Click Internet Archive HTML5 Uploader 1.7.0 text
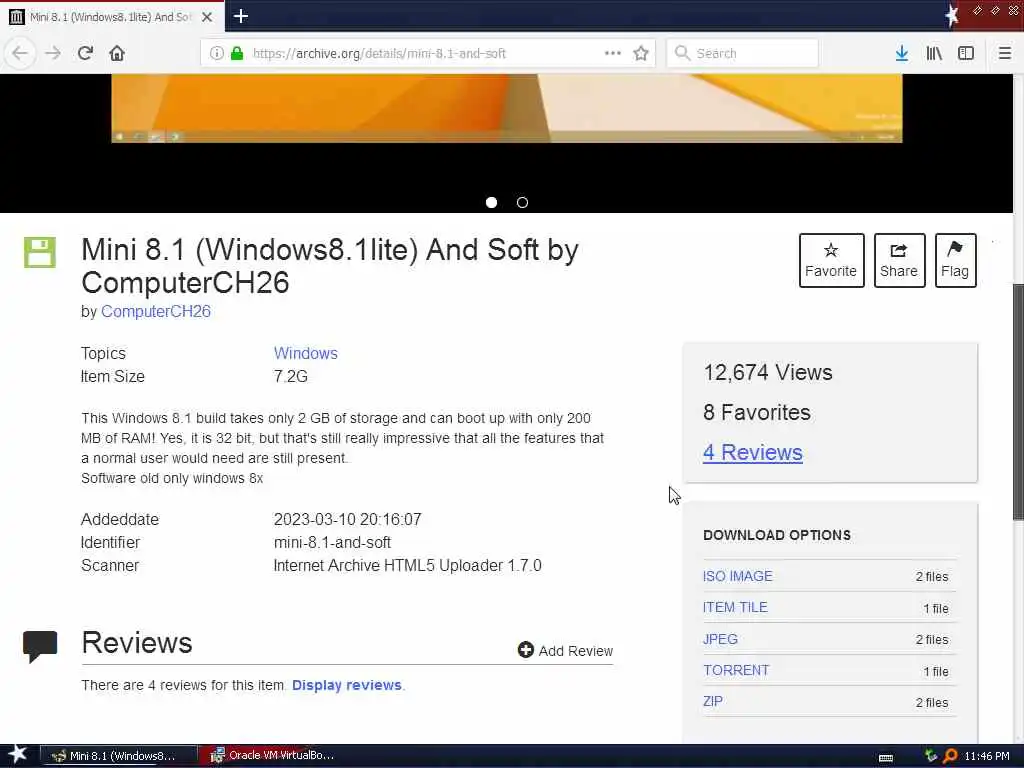Screen dimensions: 1024x768 pyautogui.click(x=408, y=566)
